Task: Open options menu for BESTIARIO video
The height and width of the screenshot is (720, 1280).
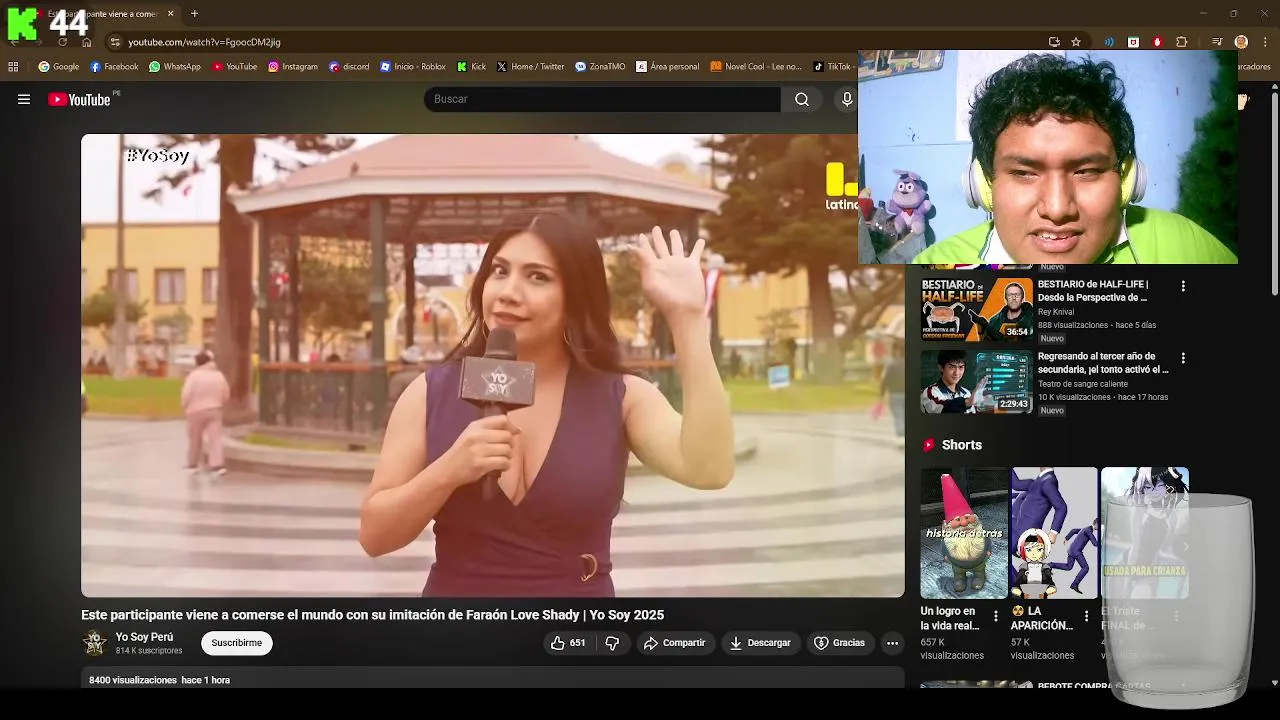Action: 1183,286
